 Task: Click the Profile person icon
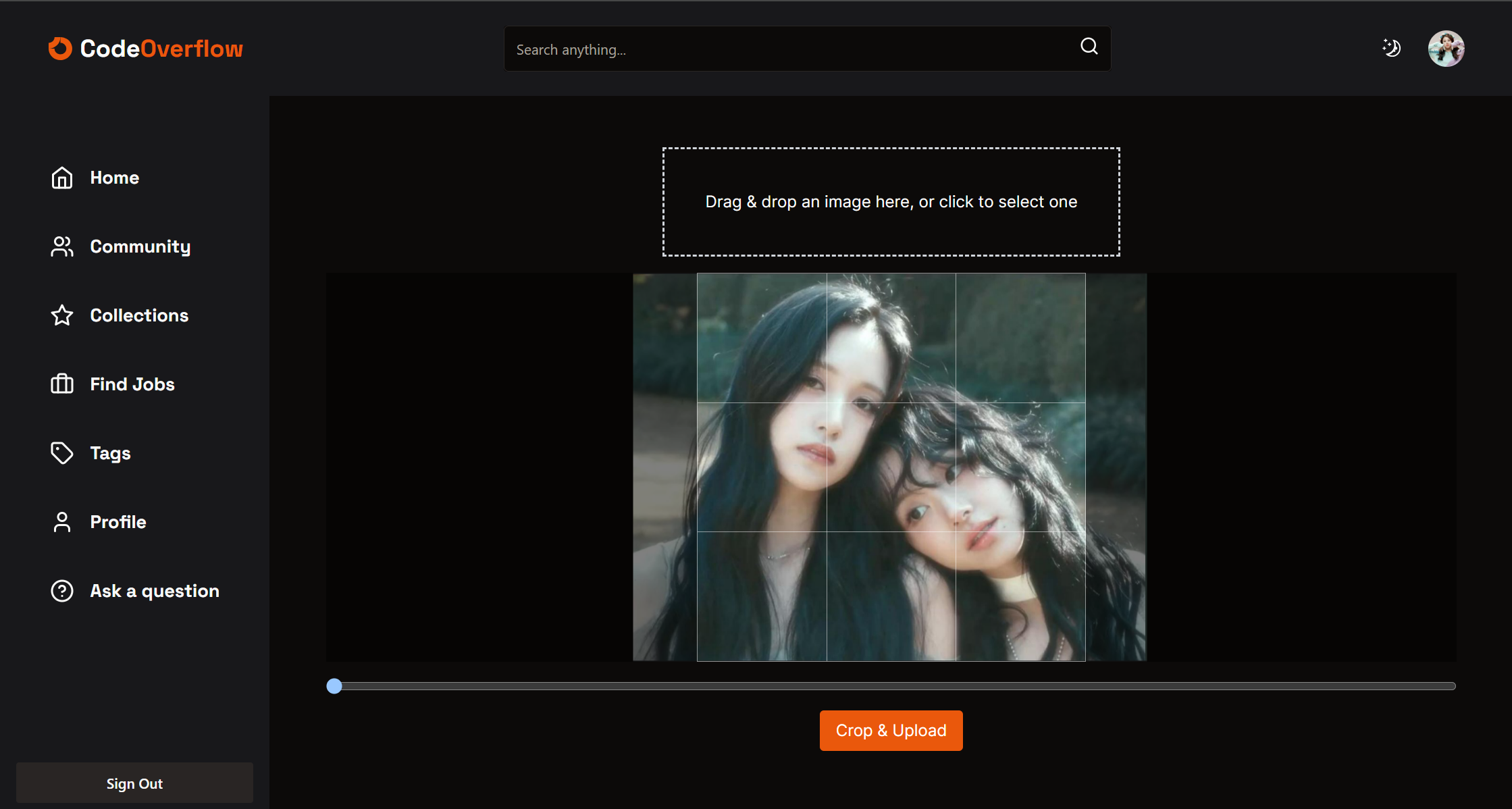pyautogui.click(x=62, y=522)
